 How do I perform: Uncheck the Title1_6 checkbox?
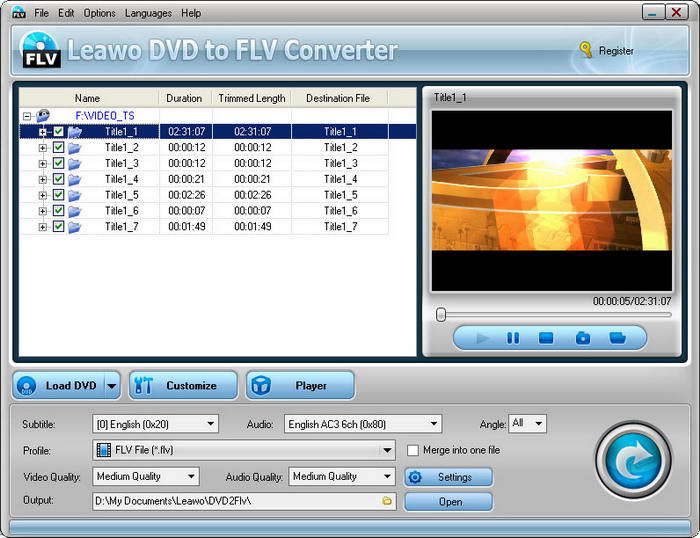(58, 211)
